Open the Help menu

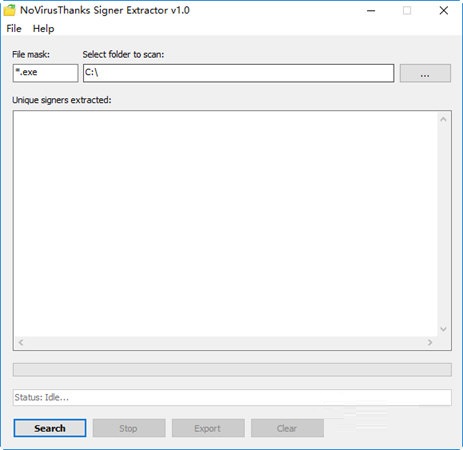click(x=43, y=29)
